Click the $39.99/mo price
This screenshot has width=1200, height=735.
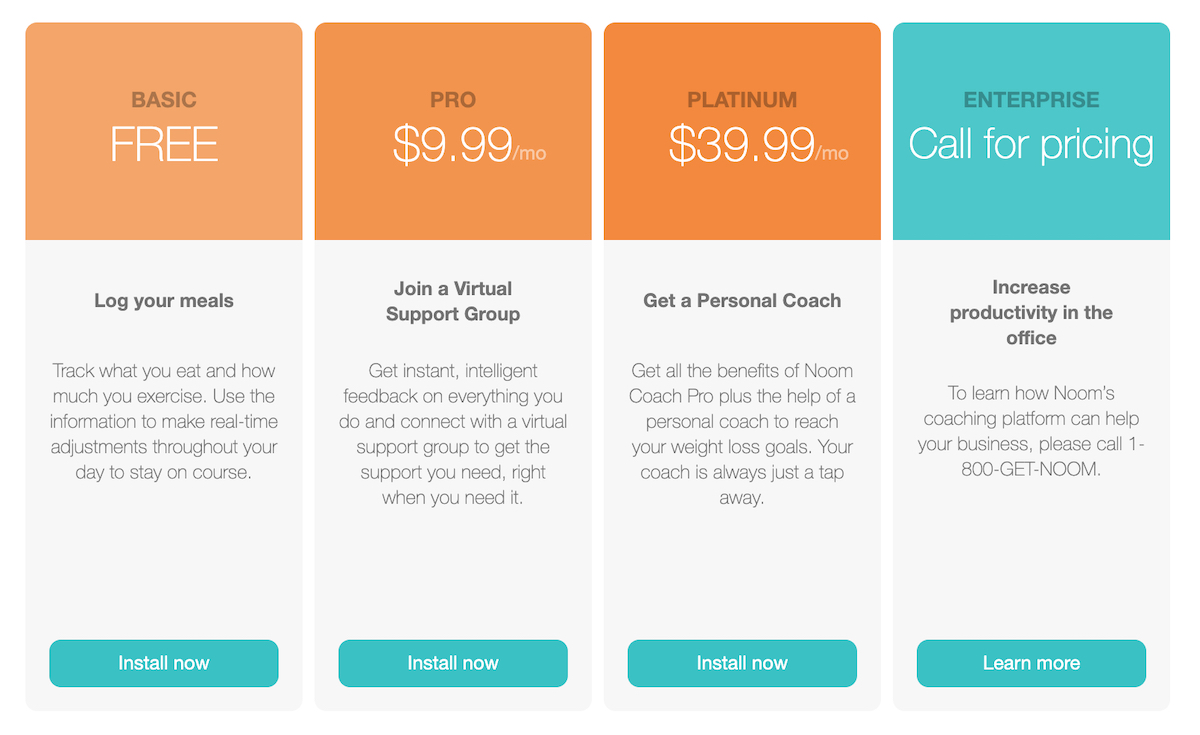(x=758, y=146)
